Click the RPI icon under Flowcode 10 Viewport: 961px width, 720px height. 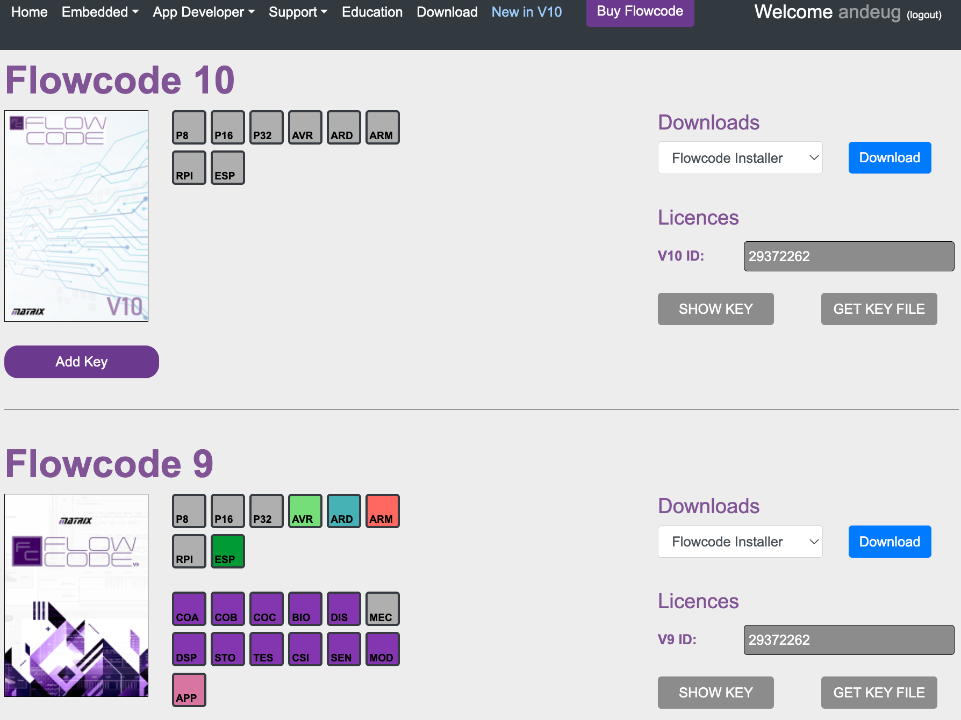point(189,168)
